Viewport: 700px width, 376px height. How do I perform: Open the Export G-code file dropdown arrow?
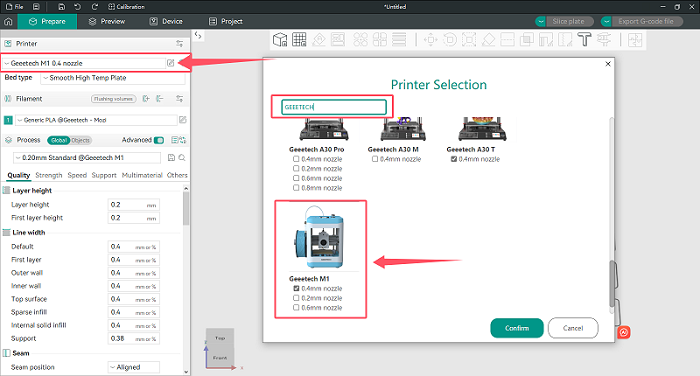[606, 21]
